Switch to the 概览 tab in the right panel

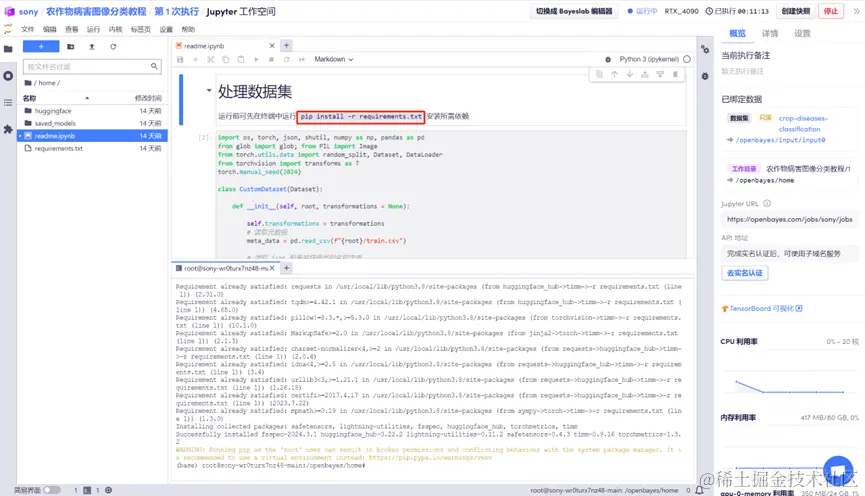pos(737,34)
